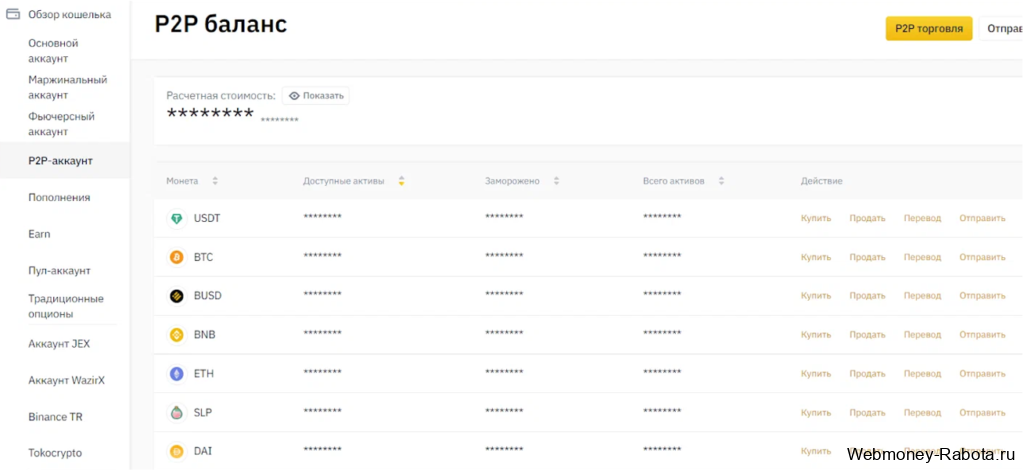
Task: Click the P2P баланс heading
Action: pyautogui.click(x=221, y=24)
